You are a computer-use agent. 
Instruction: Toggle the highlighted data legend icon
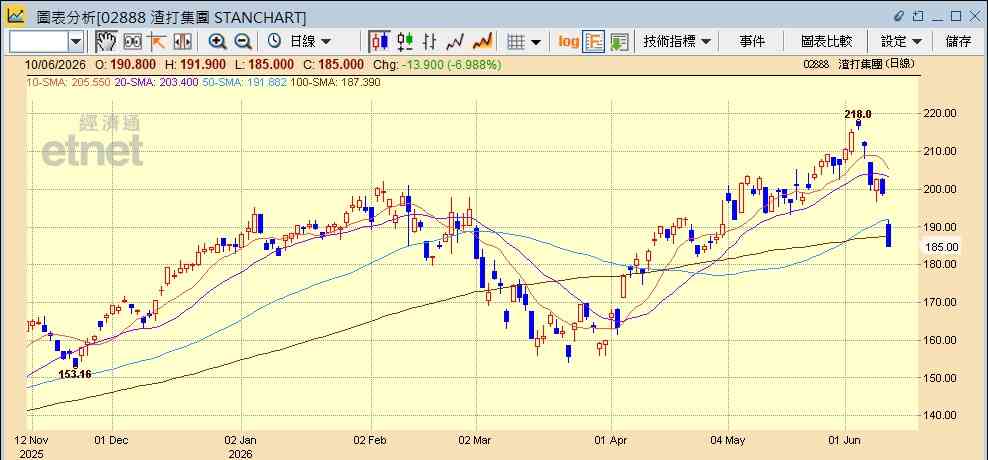594,42
